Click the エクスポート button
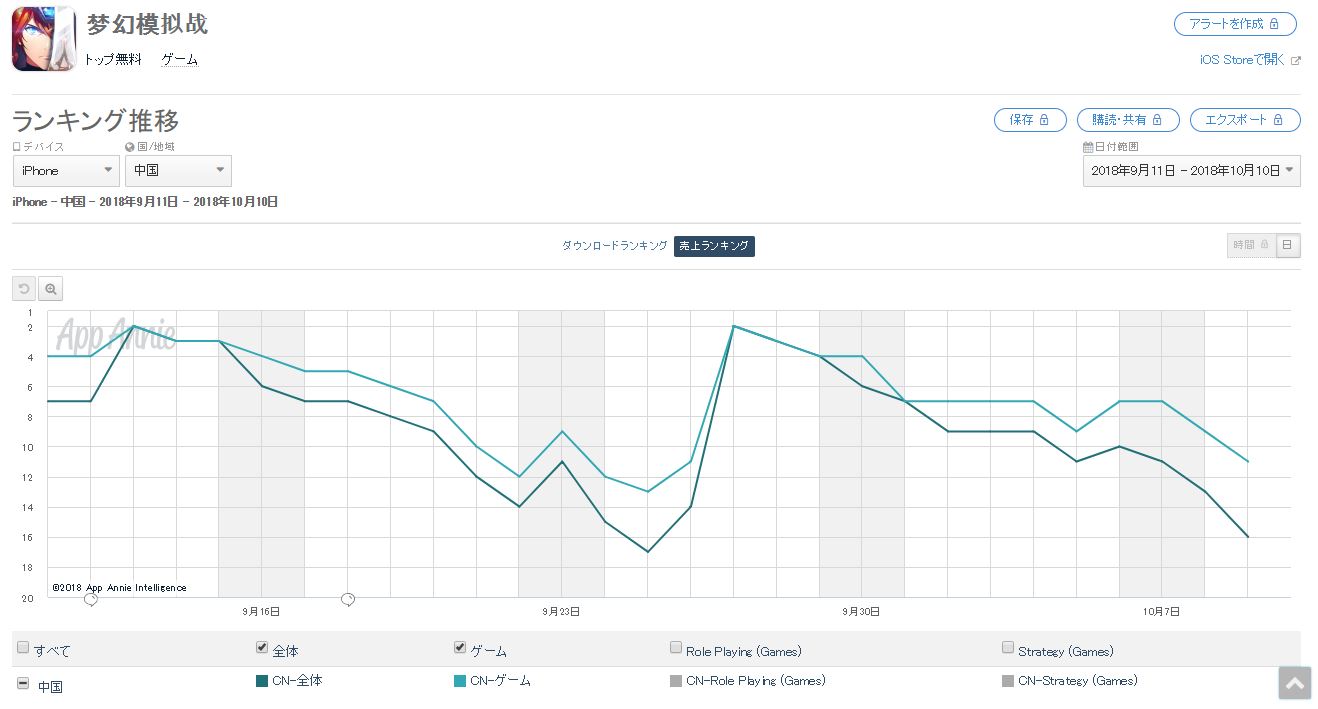This screenshot has height=709, width=1318. (1244, 120)
